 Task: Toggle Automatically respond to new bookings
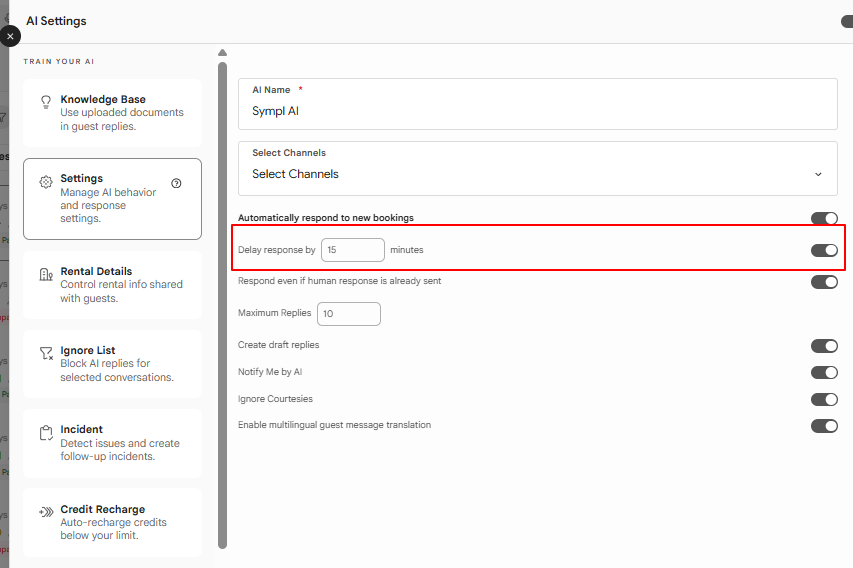824,218
